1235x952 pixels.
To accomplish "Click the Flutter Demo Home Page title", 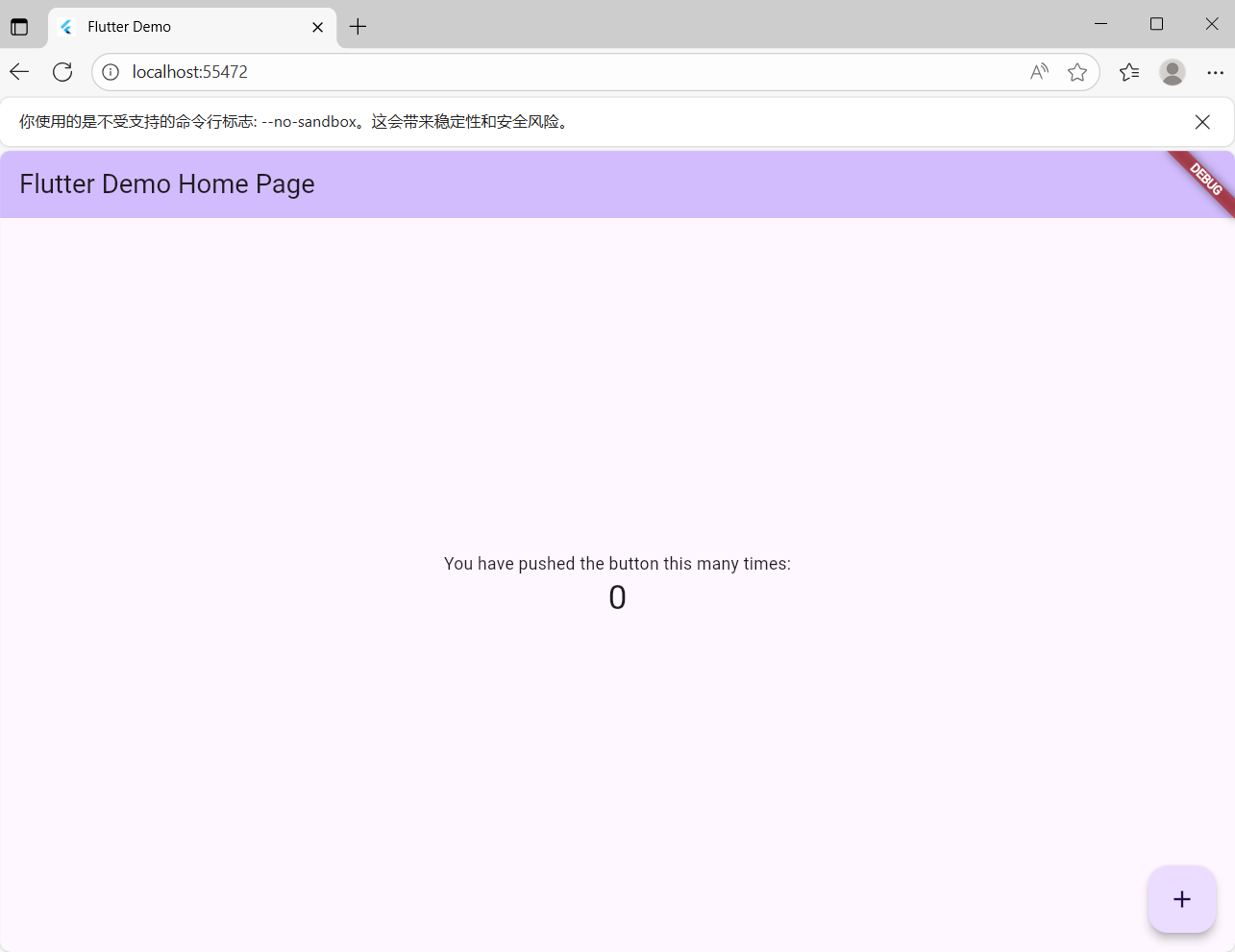I will [167, 184].
